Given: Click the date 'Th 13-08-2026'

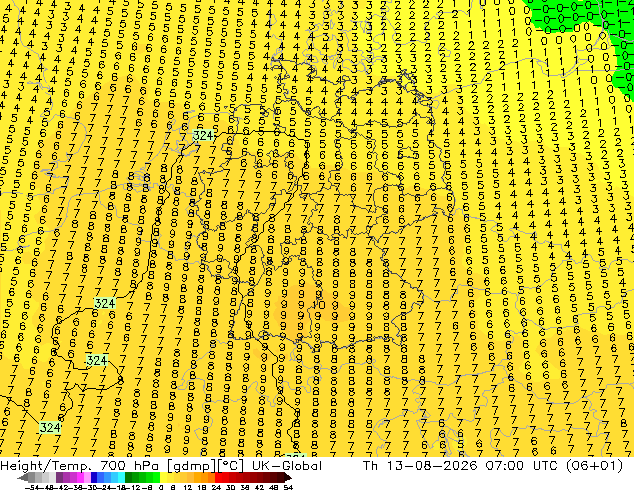Looking at the screenshot, I should coord(420,466).
